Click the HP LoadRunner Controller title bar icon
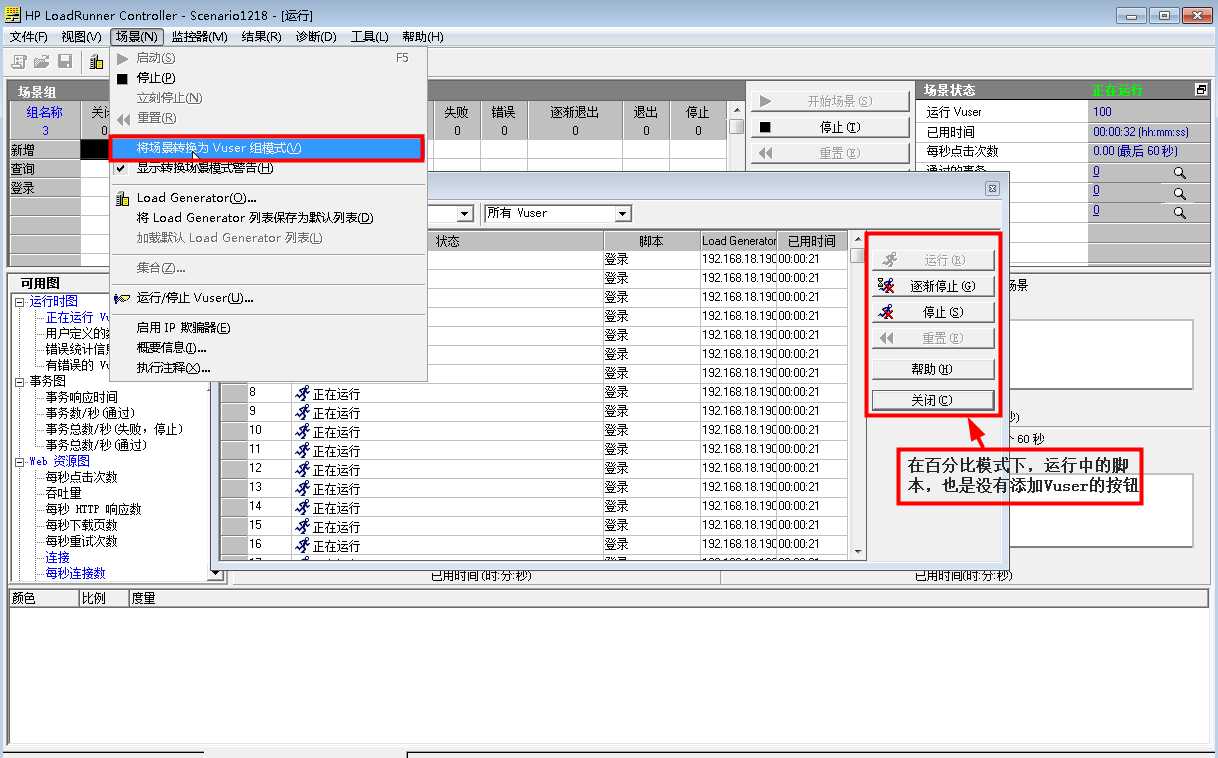The height and width of the screenshot is (758, 1218). click(x=13, y=15)
